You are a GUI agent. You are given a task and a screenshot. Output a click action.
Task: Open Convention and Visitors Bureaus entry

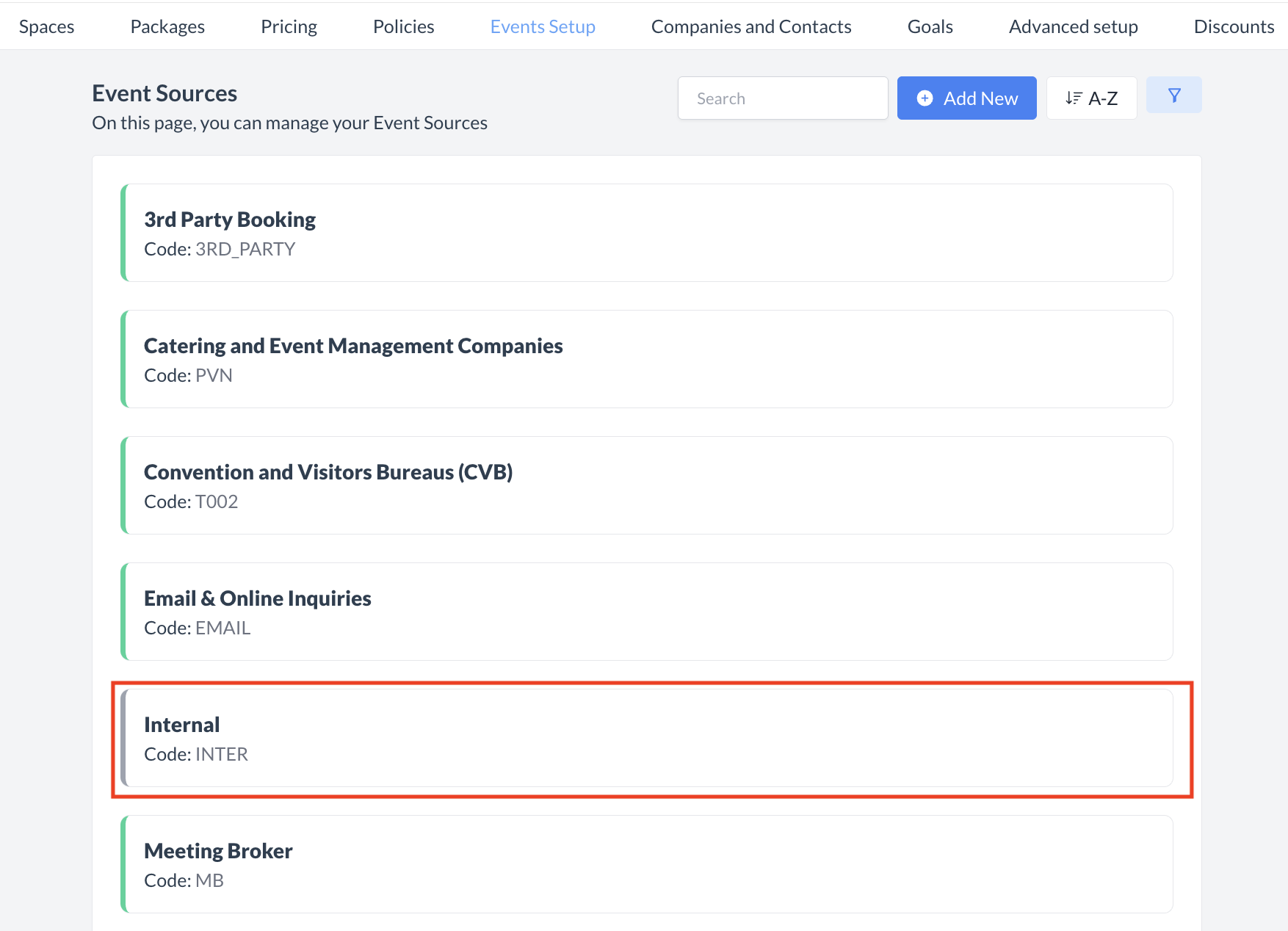646,485
